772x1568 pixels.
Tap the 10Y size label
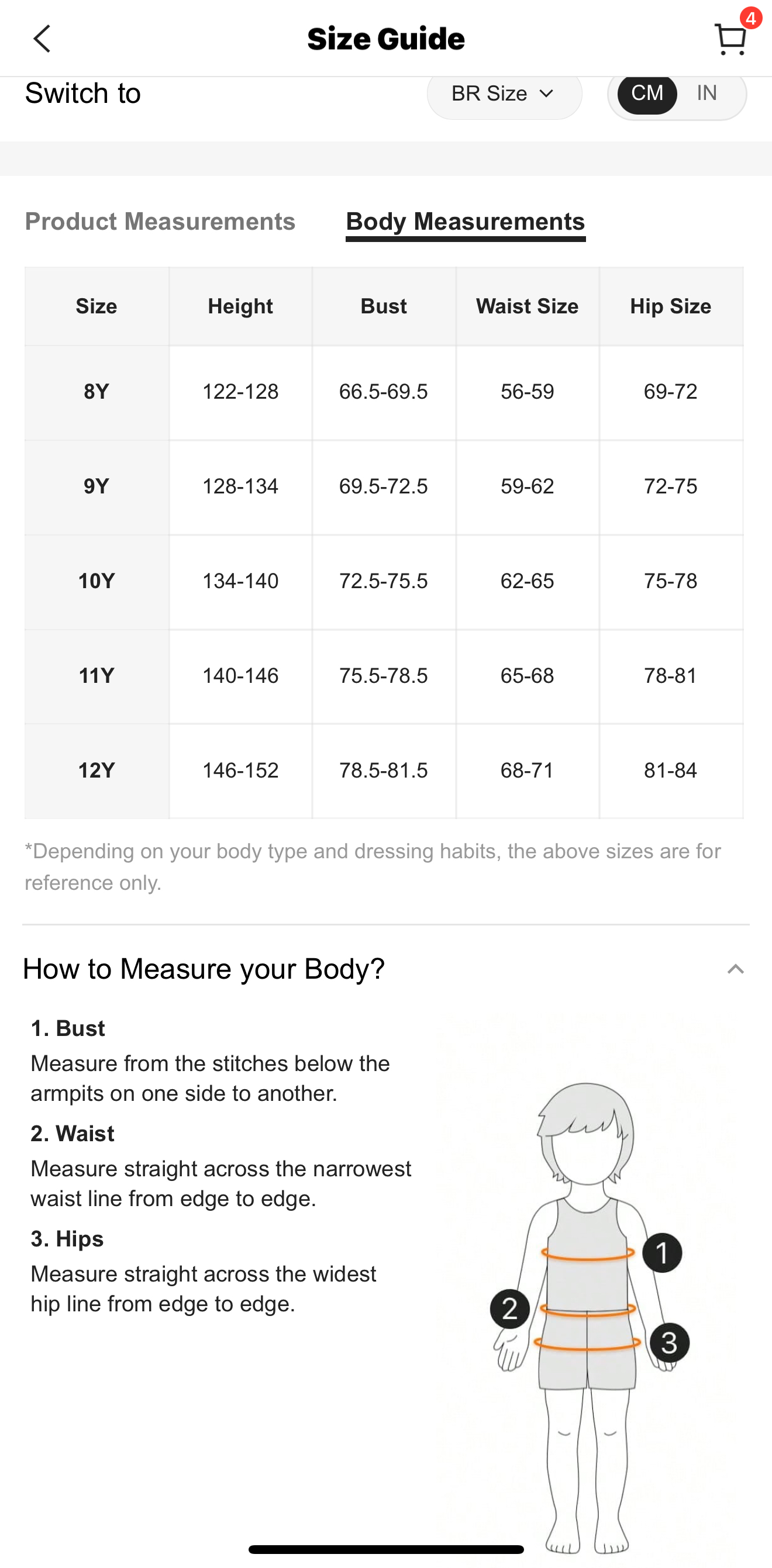click(96, 581)
